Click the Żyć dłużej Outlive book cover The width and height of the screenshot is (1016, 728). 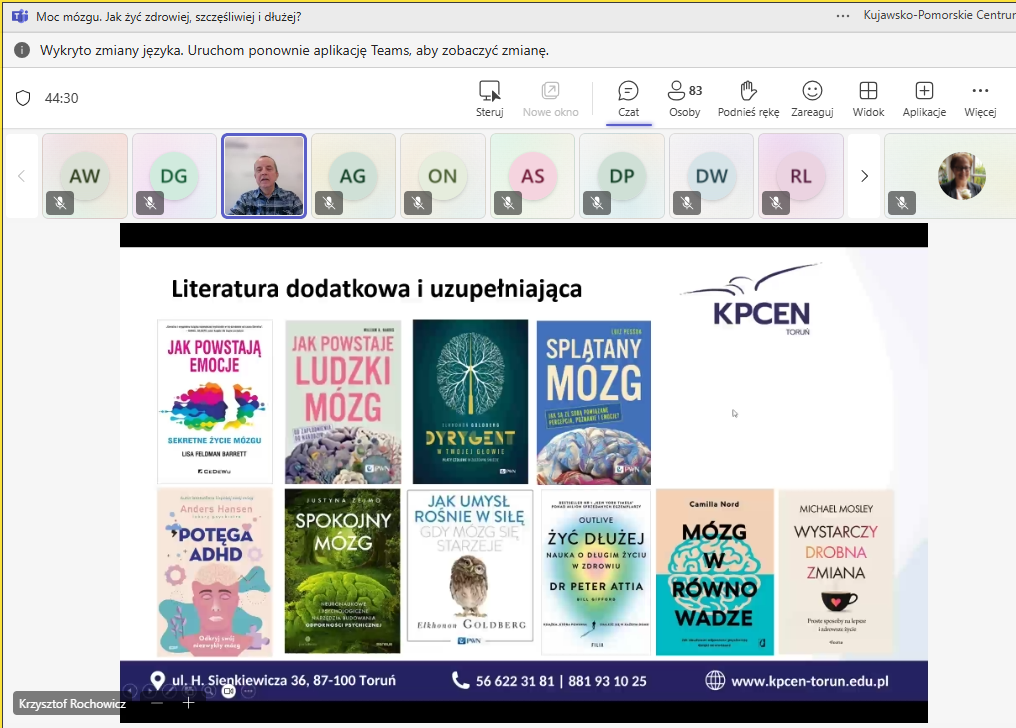[x=596, y=572]
